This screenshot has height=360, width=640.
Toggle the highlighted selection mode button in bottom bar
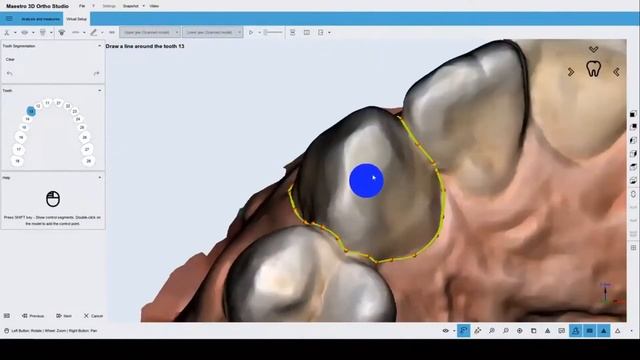(463, 331)
